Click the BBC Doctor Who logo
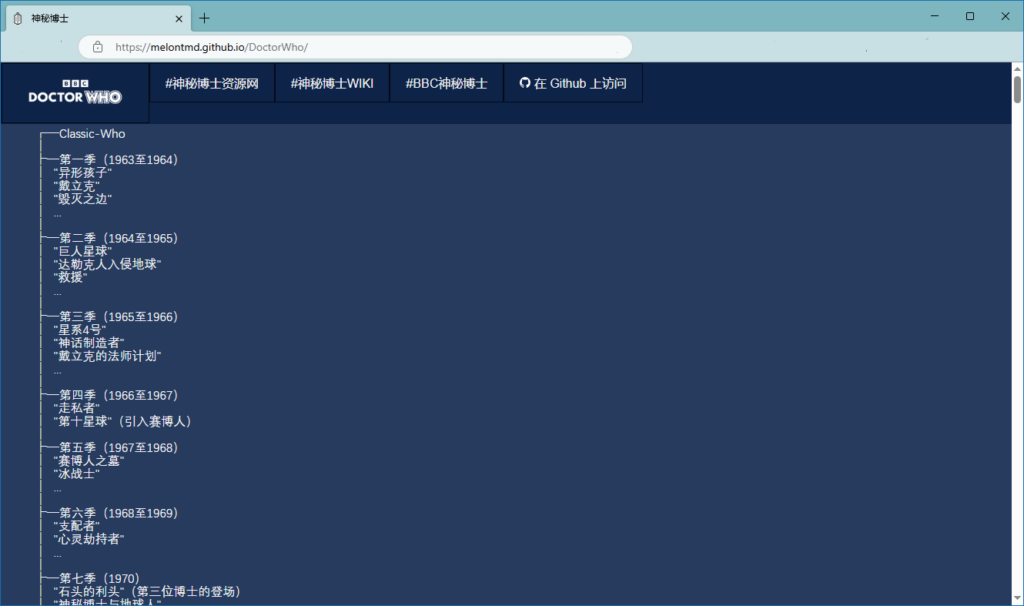This screenshot has width=1024, height=606. [x=75, y=92]
